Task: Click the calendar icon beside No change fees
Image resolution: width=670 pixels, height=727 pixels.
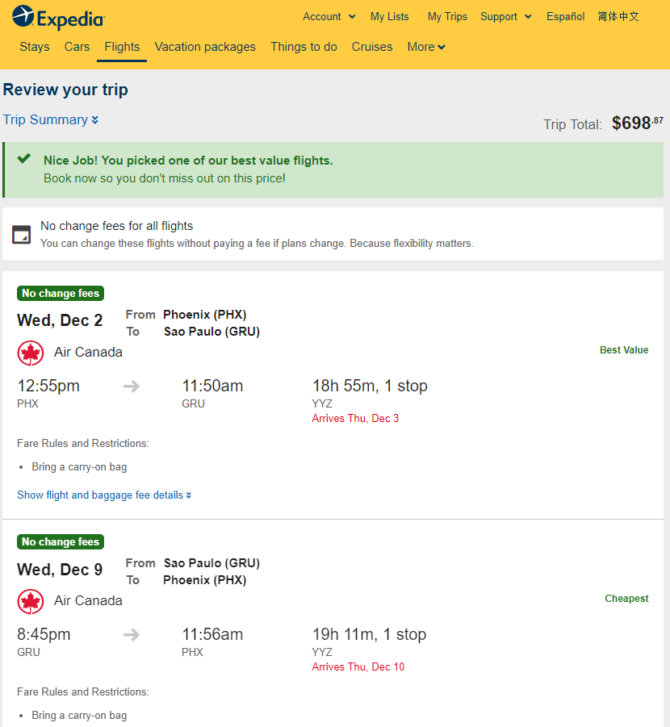Action: point(21,235)
